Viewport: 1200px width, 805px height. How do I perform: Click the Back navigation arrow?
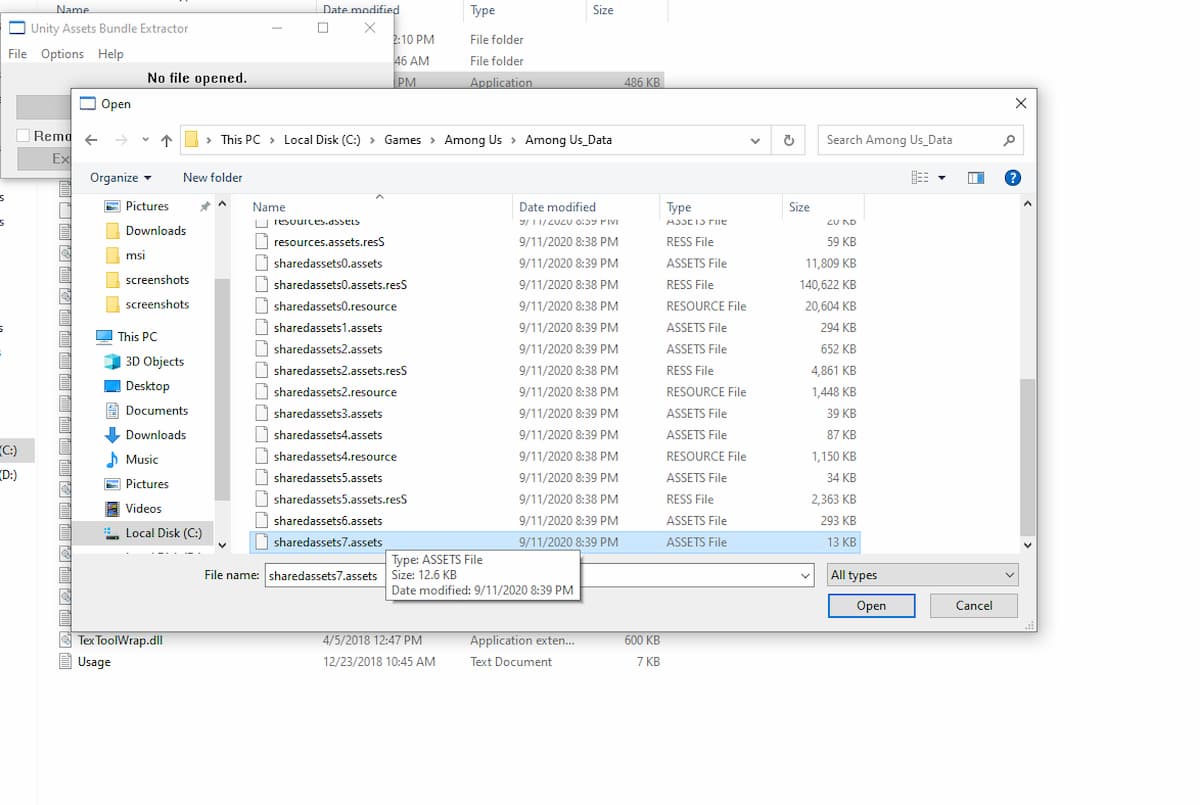(x=91, y=140)
